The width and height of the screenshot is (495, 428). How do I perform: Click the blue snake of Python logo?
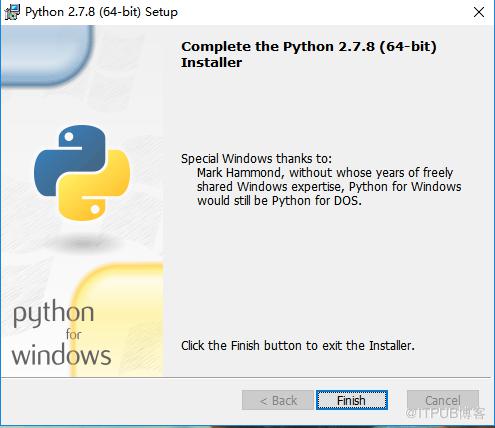point(68,157)
